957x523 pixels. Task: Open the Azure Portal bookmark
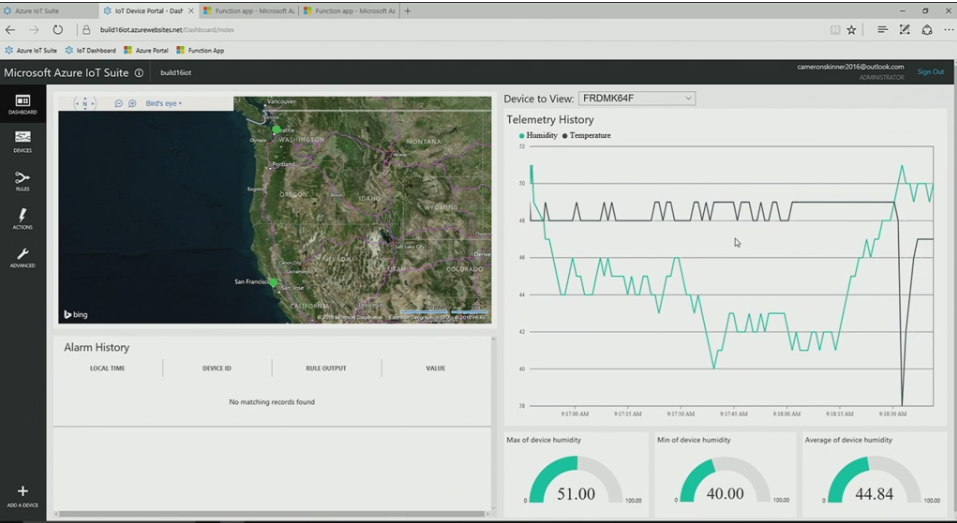(146, 50)
